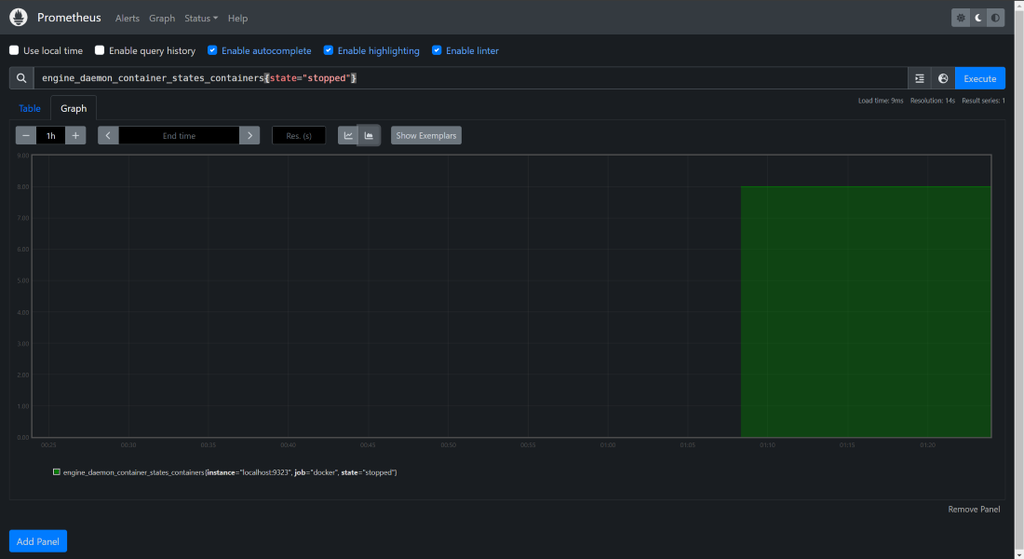Open the Alerts page
1024x559 pixels.
coord(127,18)
